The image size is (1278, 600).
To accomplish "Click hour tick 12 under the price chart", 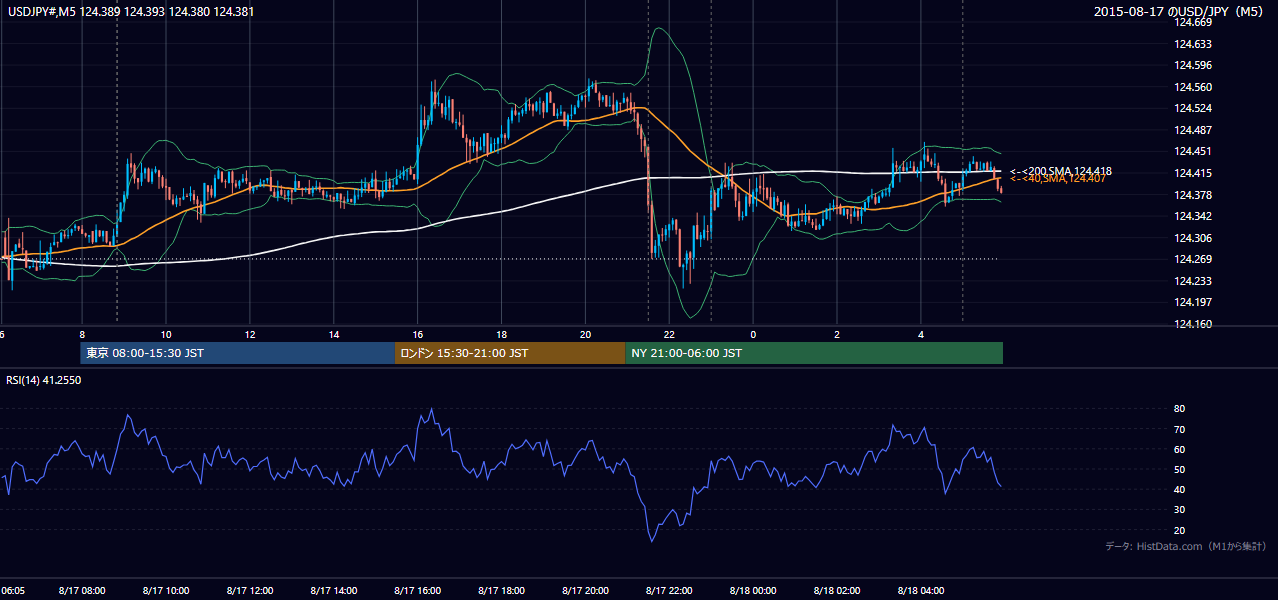I will pos(250,334).
